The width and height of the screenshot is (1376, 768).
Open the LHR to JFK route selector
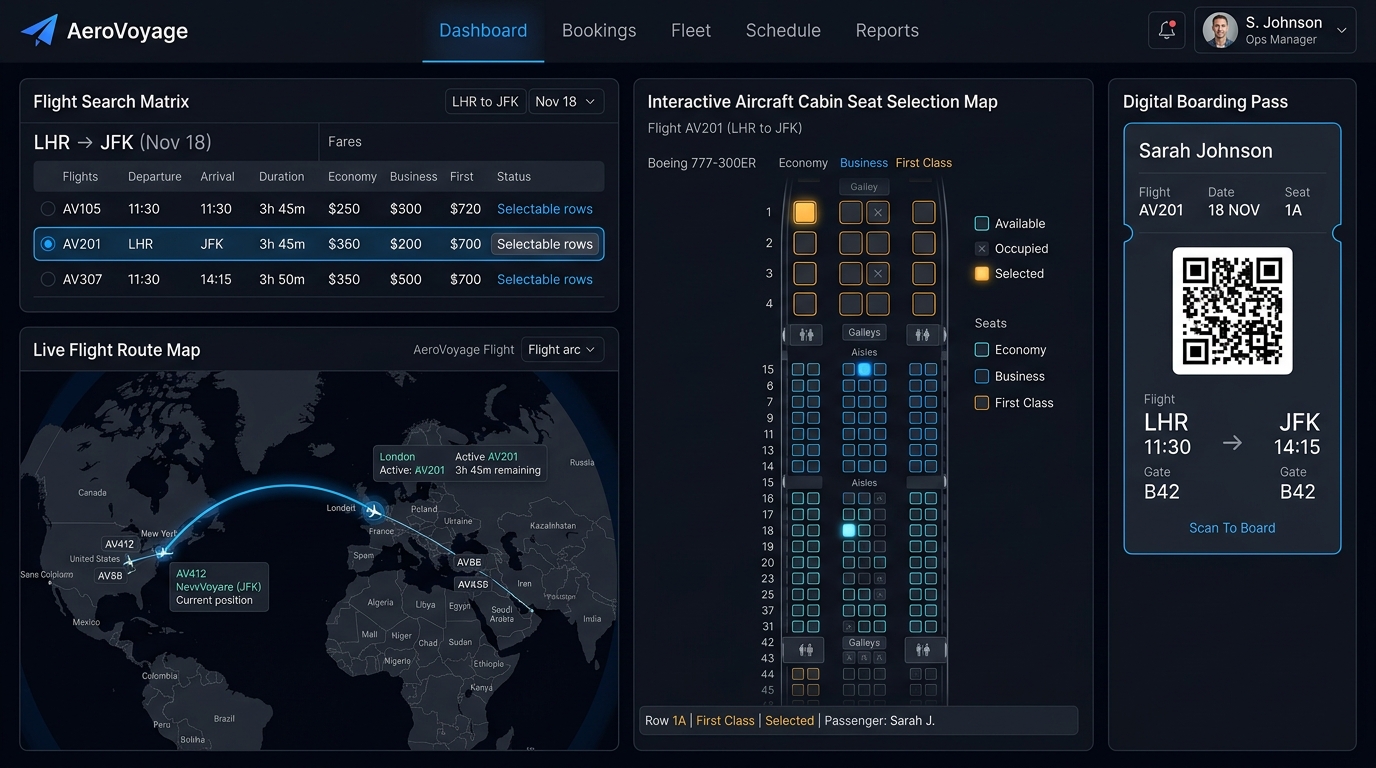pos(486,101)
